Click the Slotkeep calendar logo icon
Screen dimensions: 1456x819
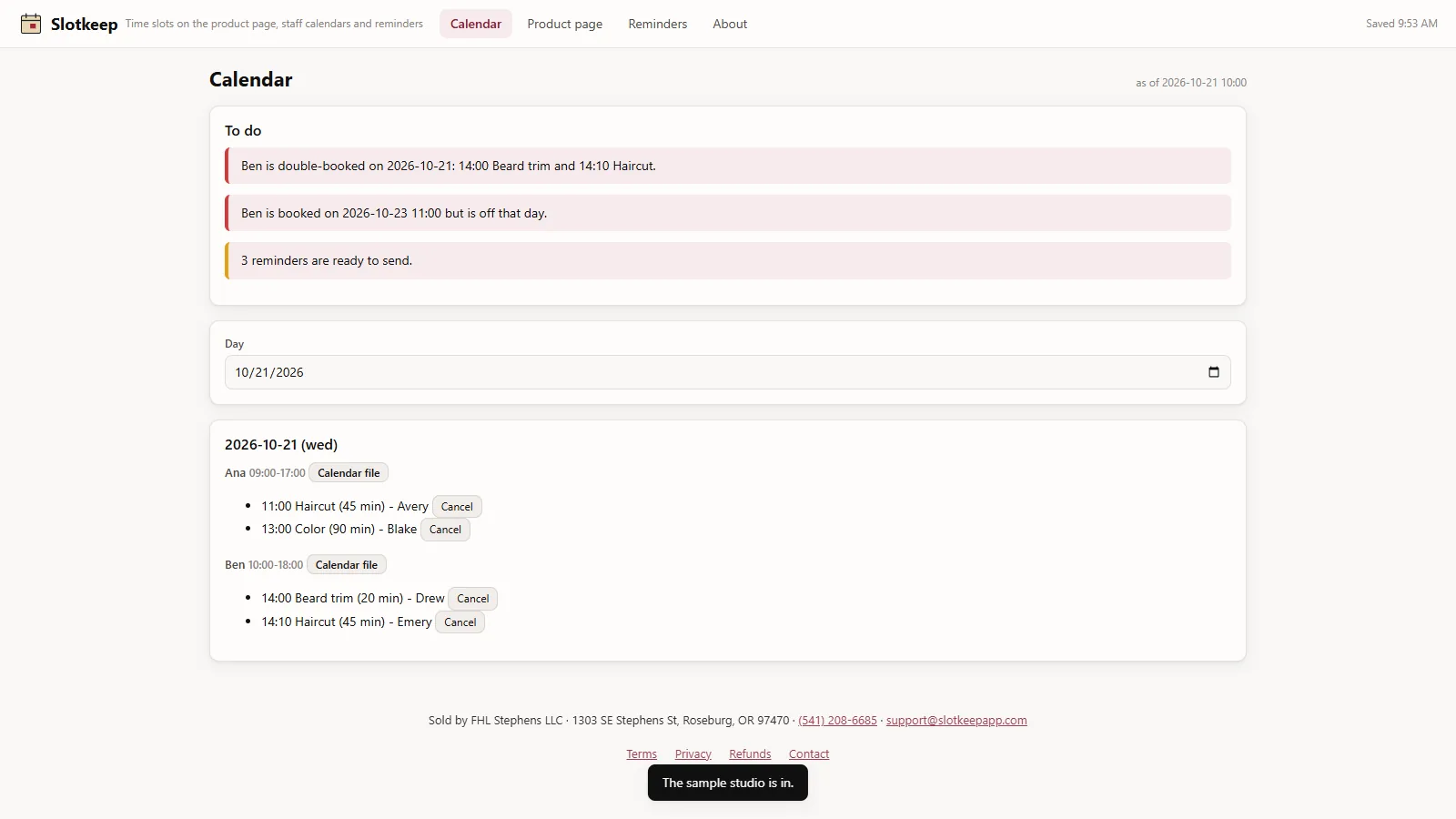[x=31, y=24]
